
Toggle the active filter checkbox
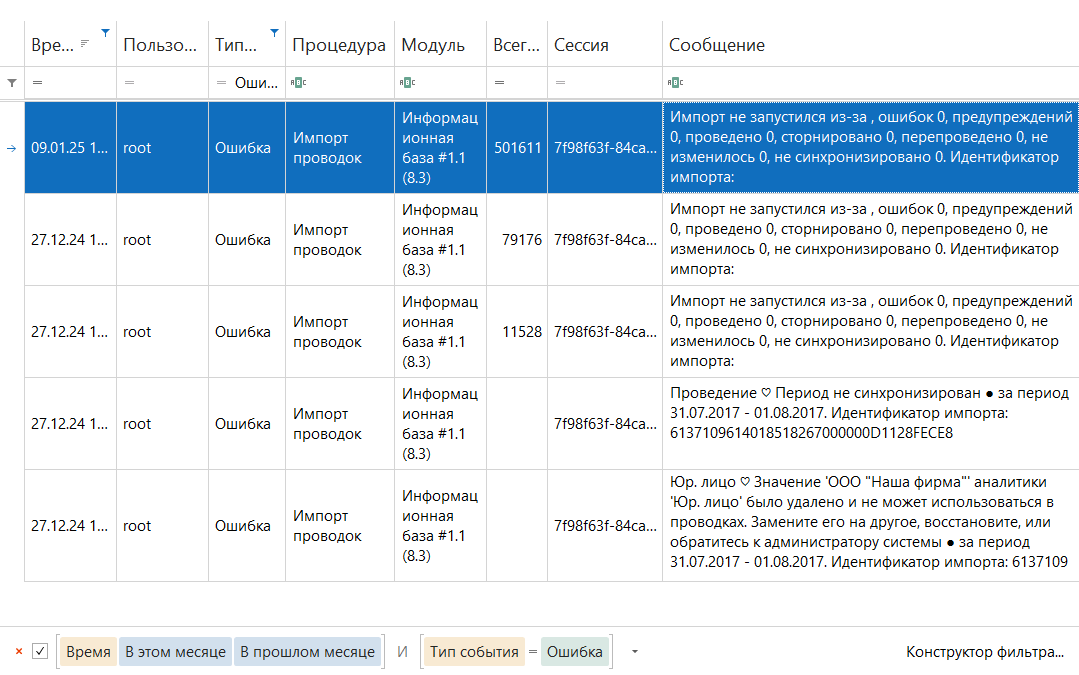[40, 652]
